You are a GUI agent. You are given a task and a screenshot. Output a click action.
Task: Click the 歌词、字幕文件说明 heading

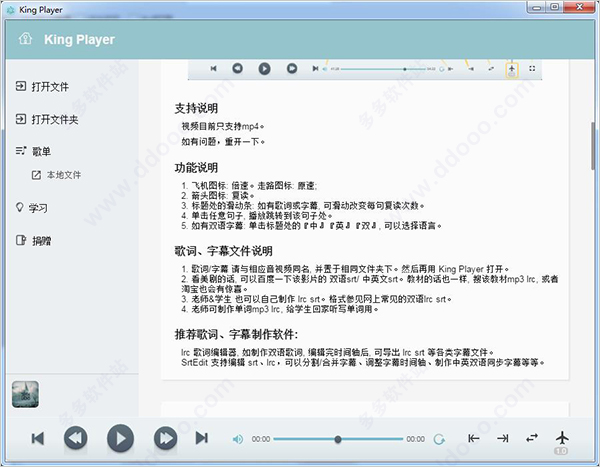[x=223, y=251]
